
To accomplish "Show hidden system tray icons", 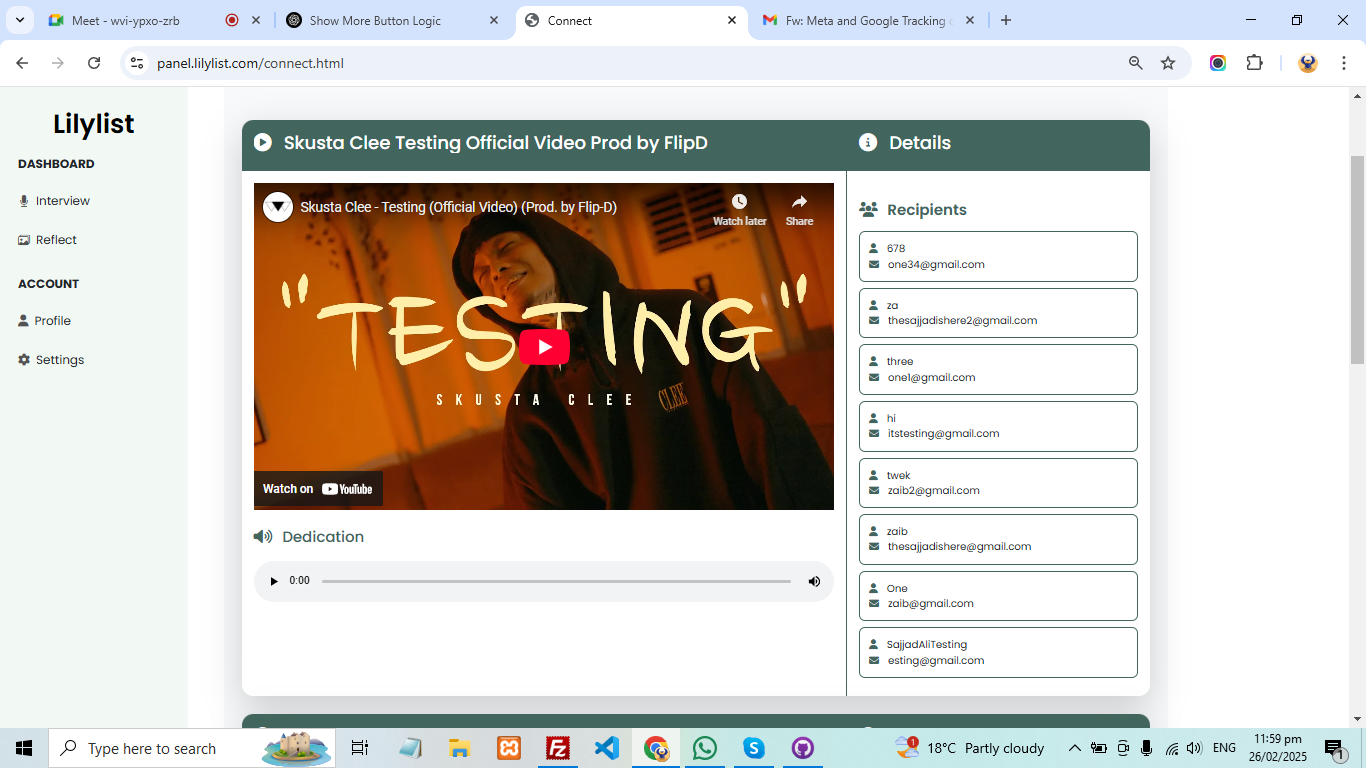I will click(1074, 748).
